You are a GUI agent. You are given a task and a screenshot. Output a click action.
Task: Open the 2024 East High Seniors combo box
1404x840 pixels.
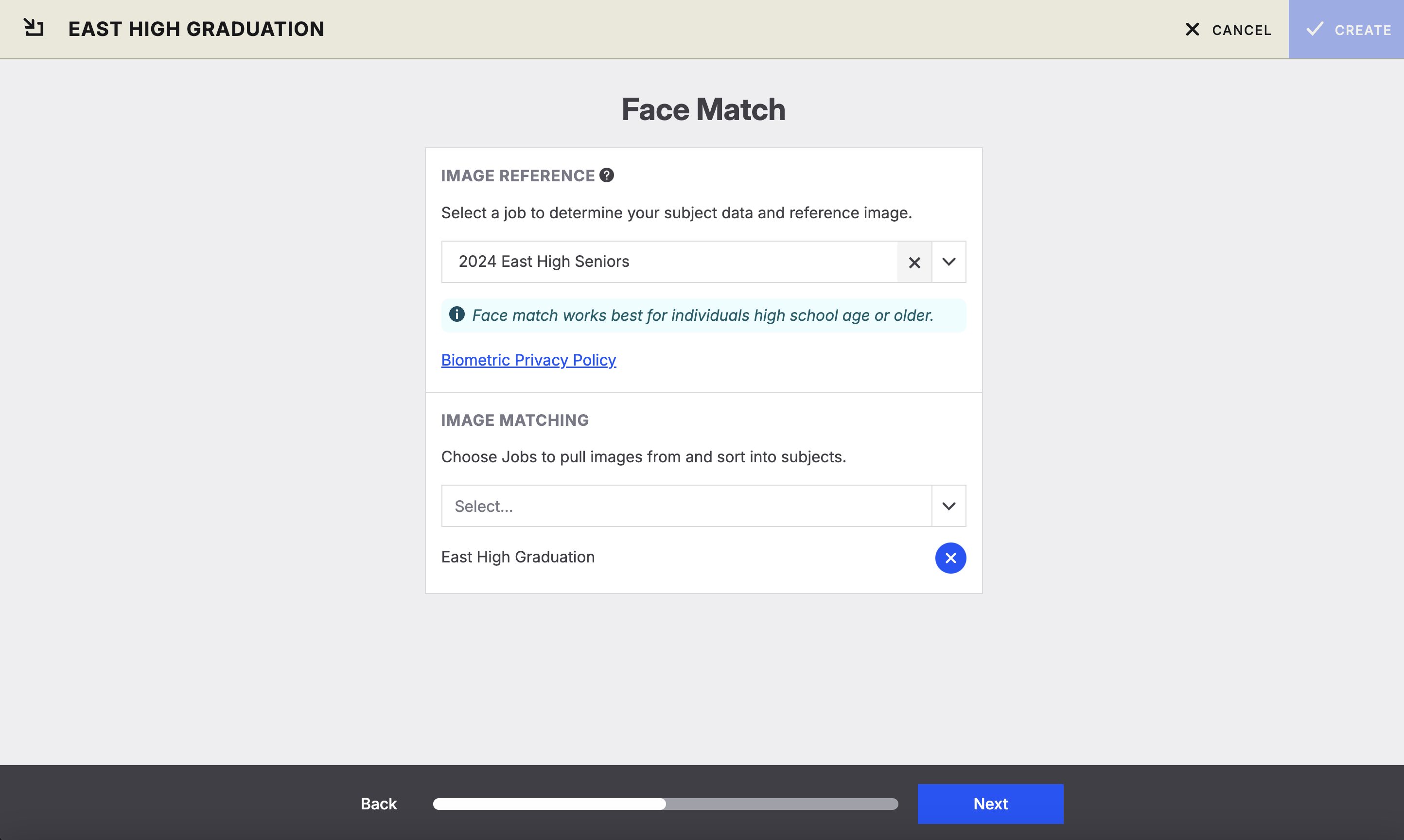point(668,262)
